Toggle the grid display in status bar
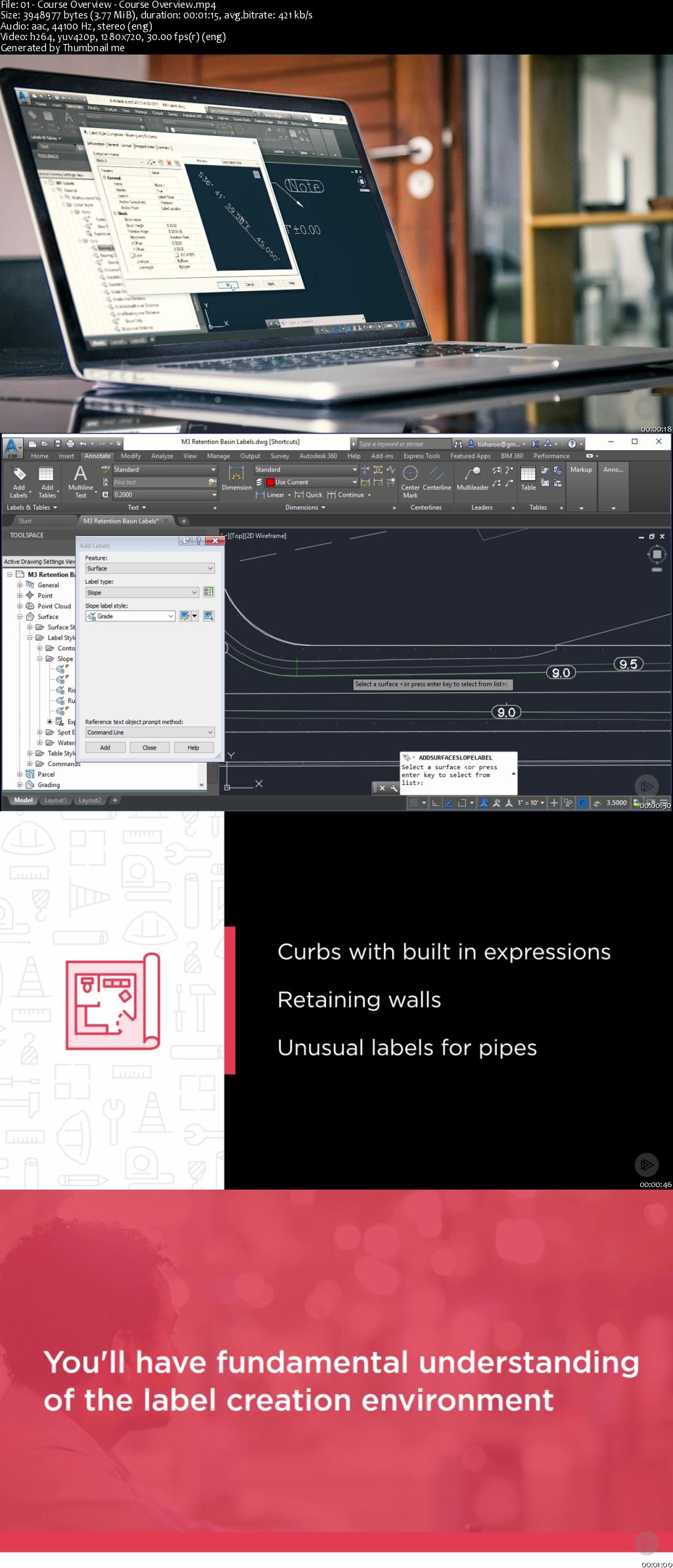This screenshot has width=673, height=1568. point(413,803)
